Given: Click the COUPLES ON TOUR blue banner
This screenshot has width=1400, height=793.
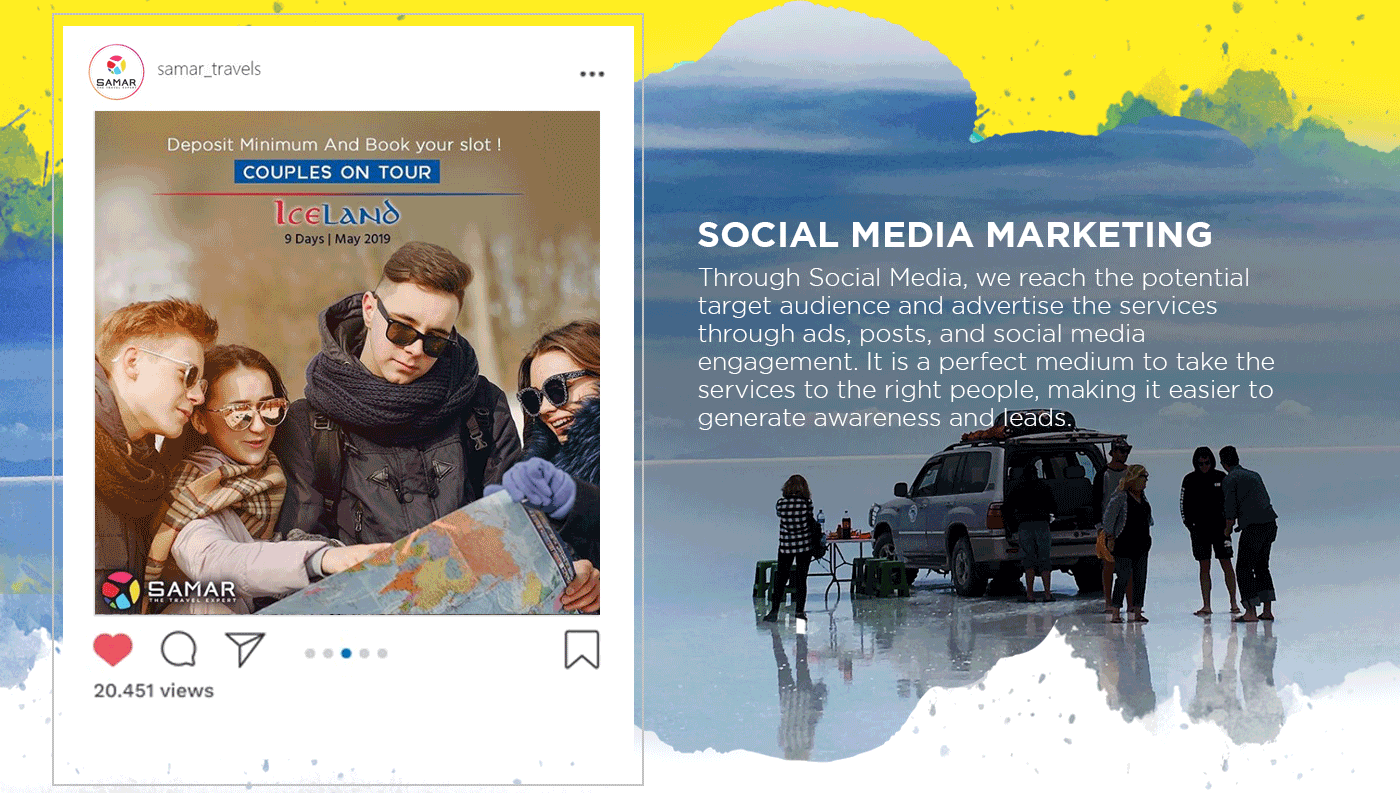Looking at the screenshot, I should (337, 172).
